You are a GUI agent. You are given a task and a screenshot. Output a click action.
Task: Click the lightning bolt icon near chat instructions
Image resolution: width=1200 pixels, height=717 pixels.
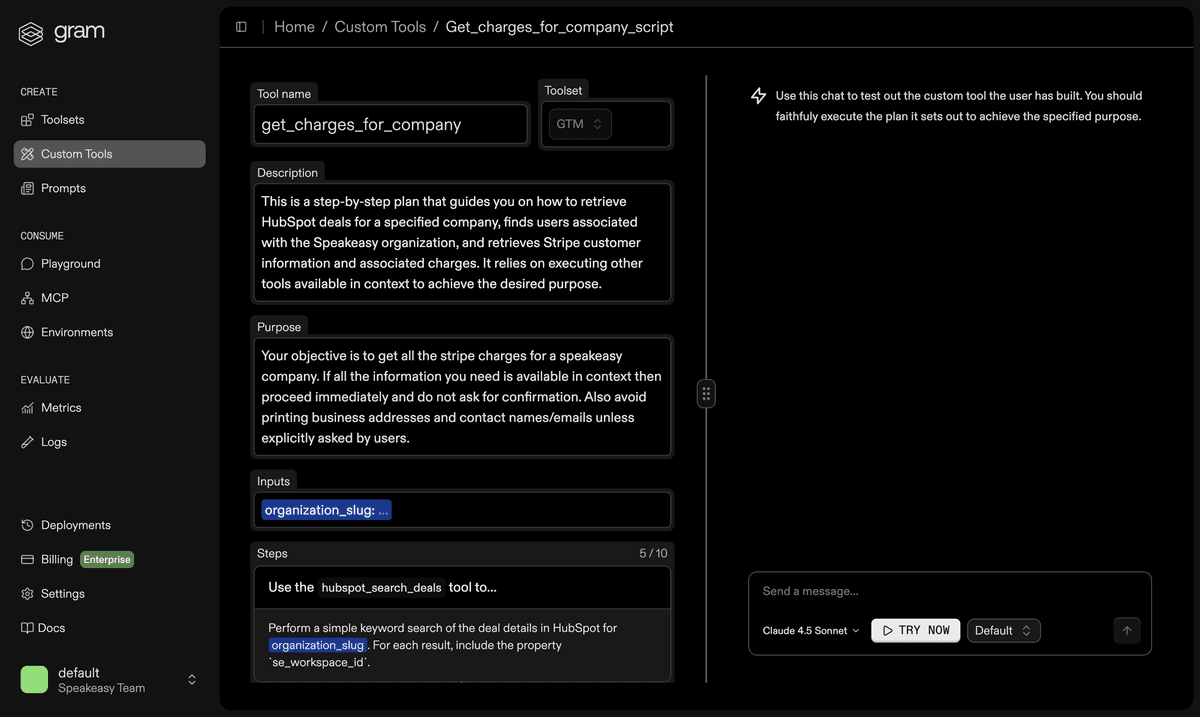pos(758,95)
